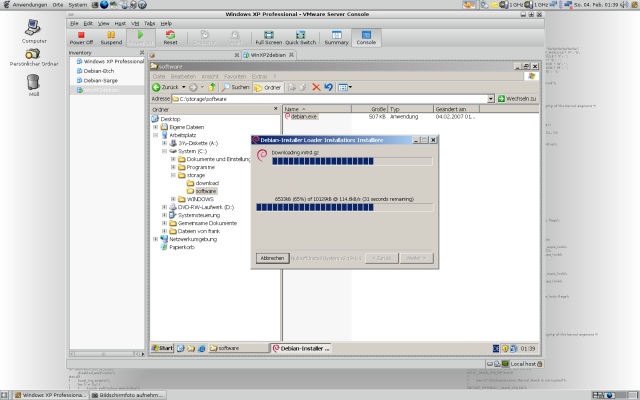This screenshot has height=400, width=640.
Task: Click Abbrechen in the Debian installer dialog
Action: tap(272, 258)
